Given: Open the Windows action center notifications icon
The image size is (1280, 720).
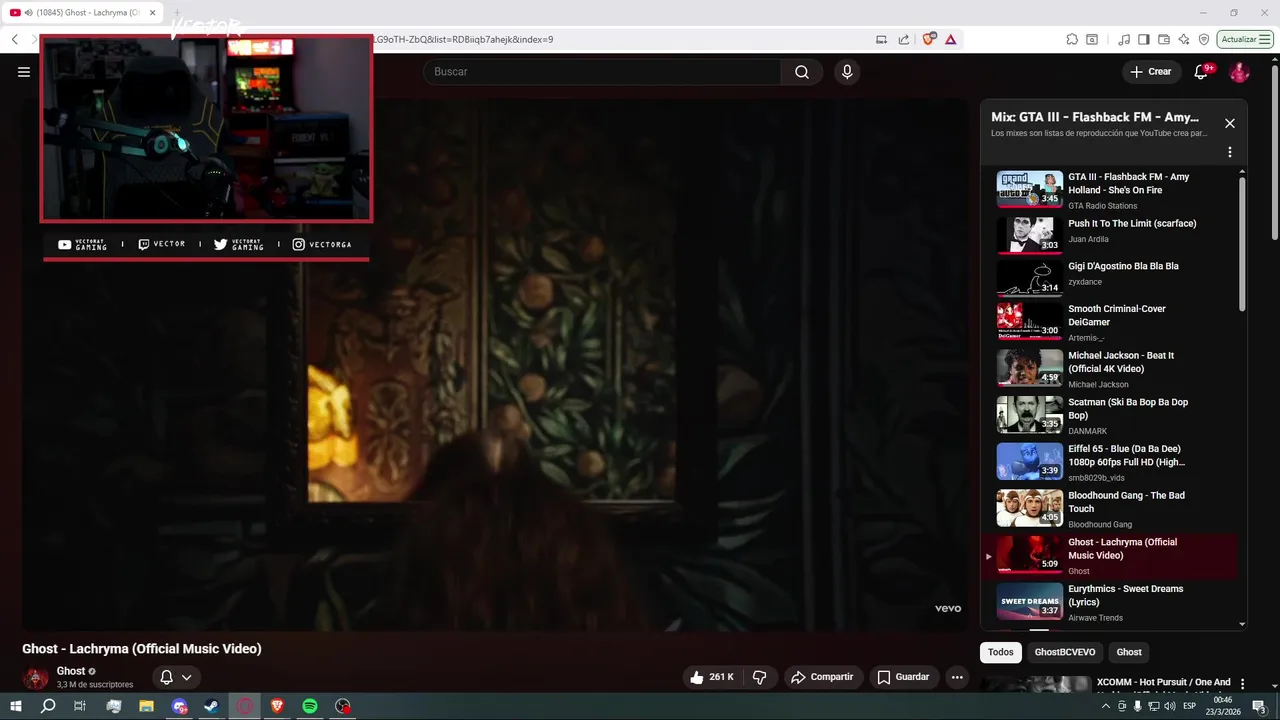Looking at the screenshot, I should 1259,706.
